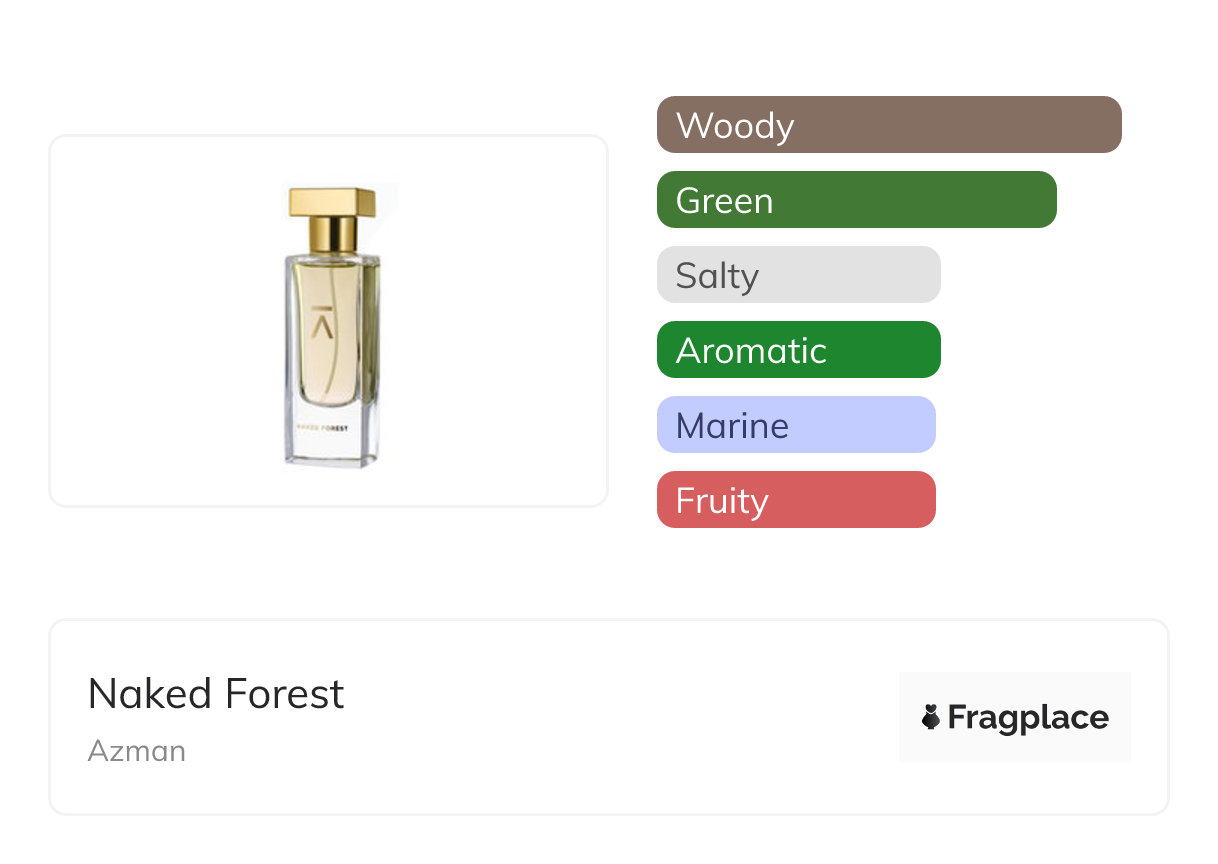Pick the Aromatic accord bar
This screenshot has height=864, width=1218.
798,350
